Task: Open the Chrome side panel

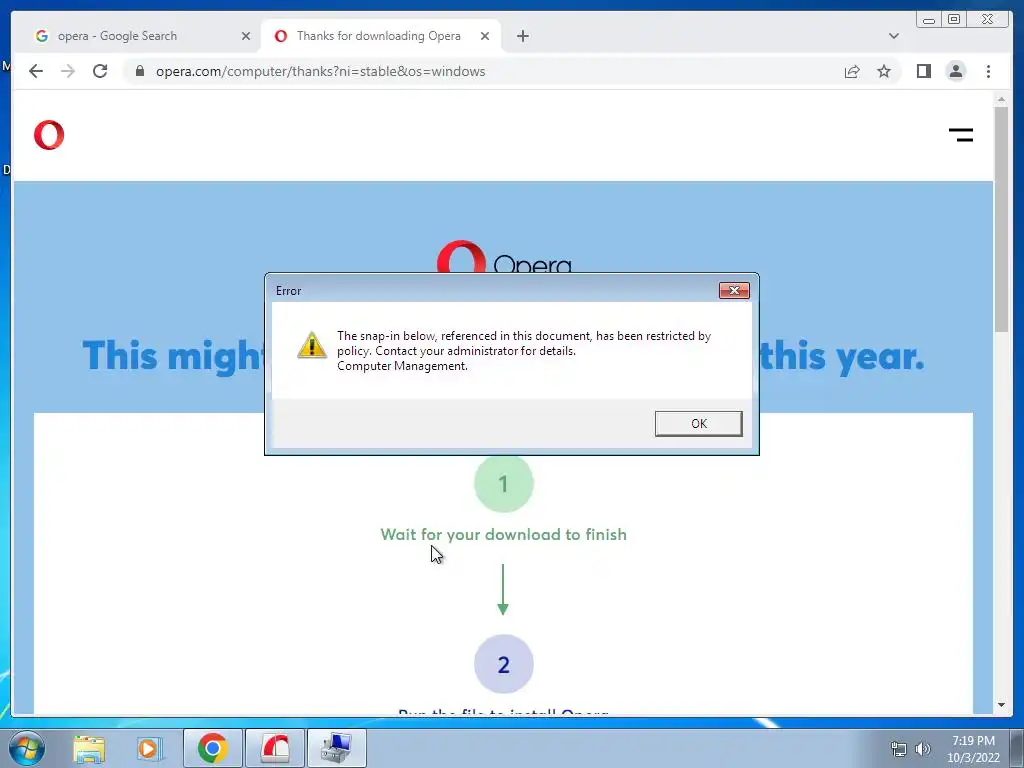Action: click(923, 71)
